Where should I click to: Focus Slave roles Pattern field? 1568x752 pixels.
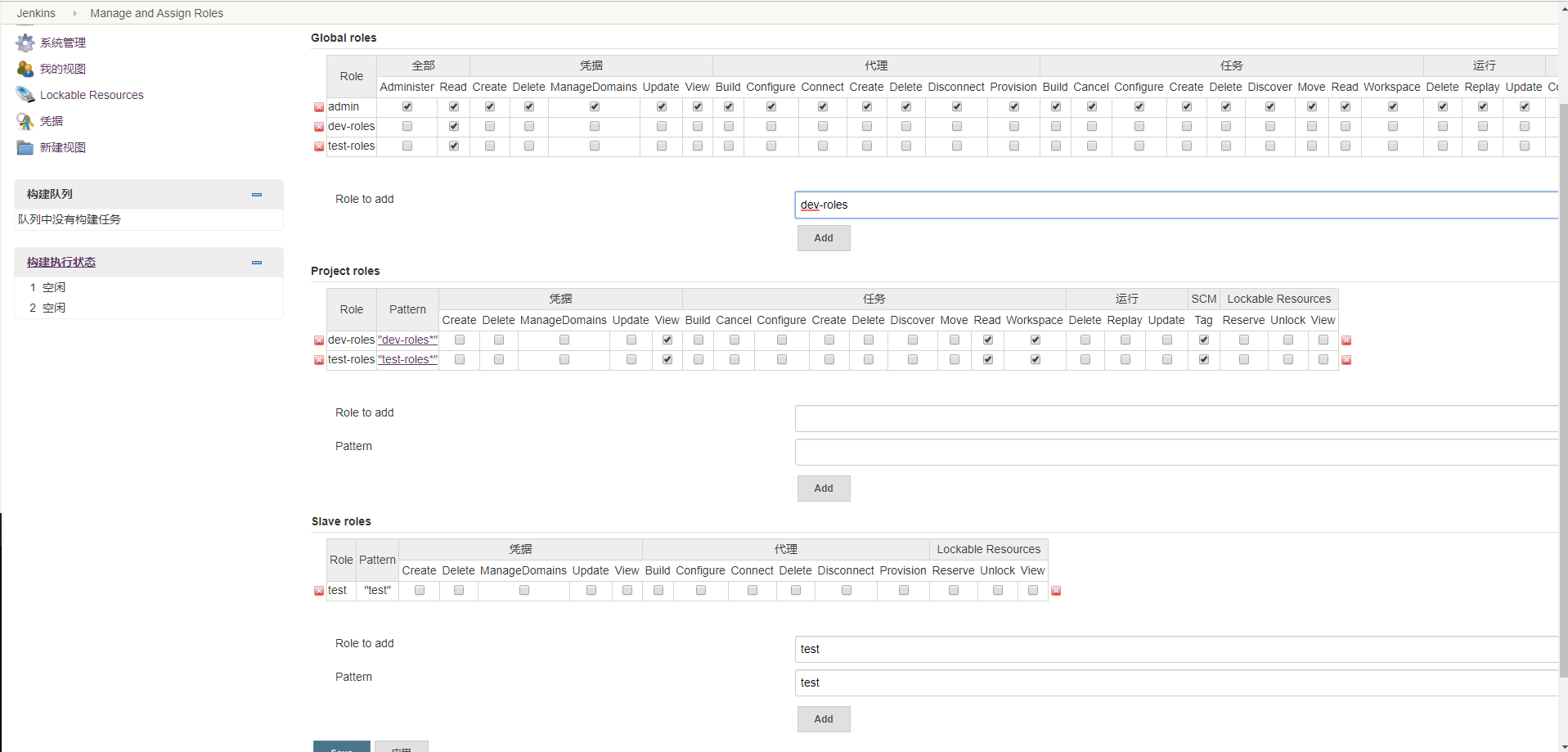point(1176,682)
